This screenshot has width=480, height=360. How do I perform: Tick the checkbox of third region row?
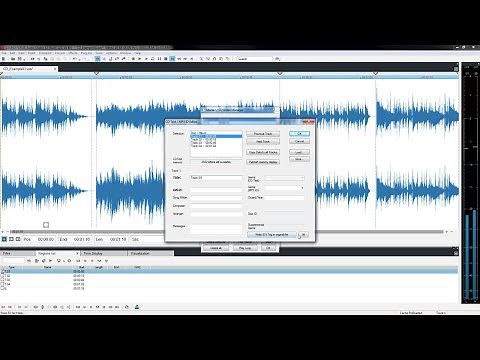(3, 280)
